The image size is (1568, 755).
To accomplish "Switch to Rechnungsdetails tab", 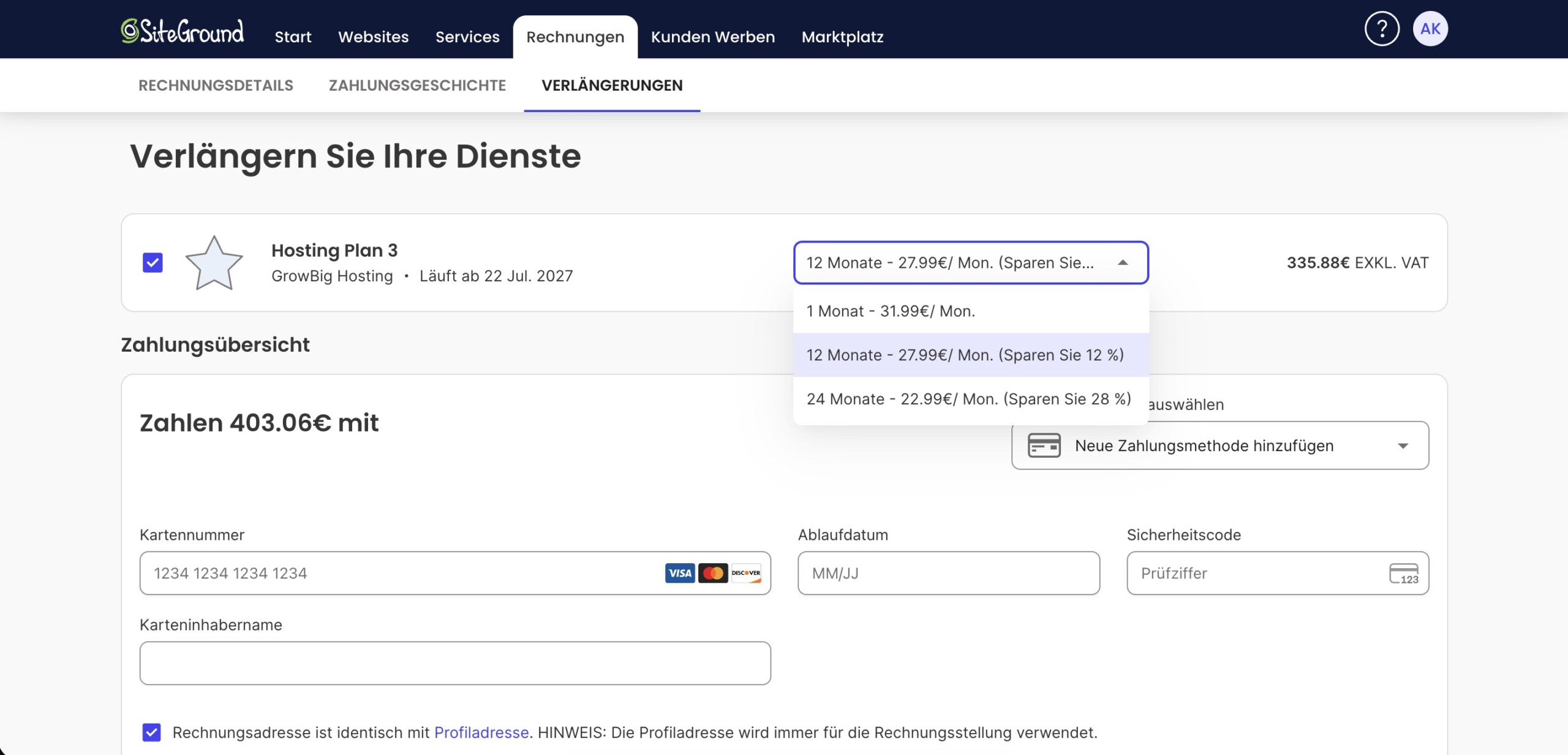I will pos(216,85).
